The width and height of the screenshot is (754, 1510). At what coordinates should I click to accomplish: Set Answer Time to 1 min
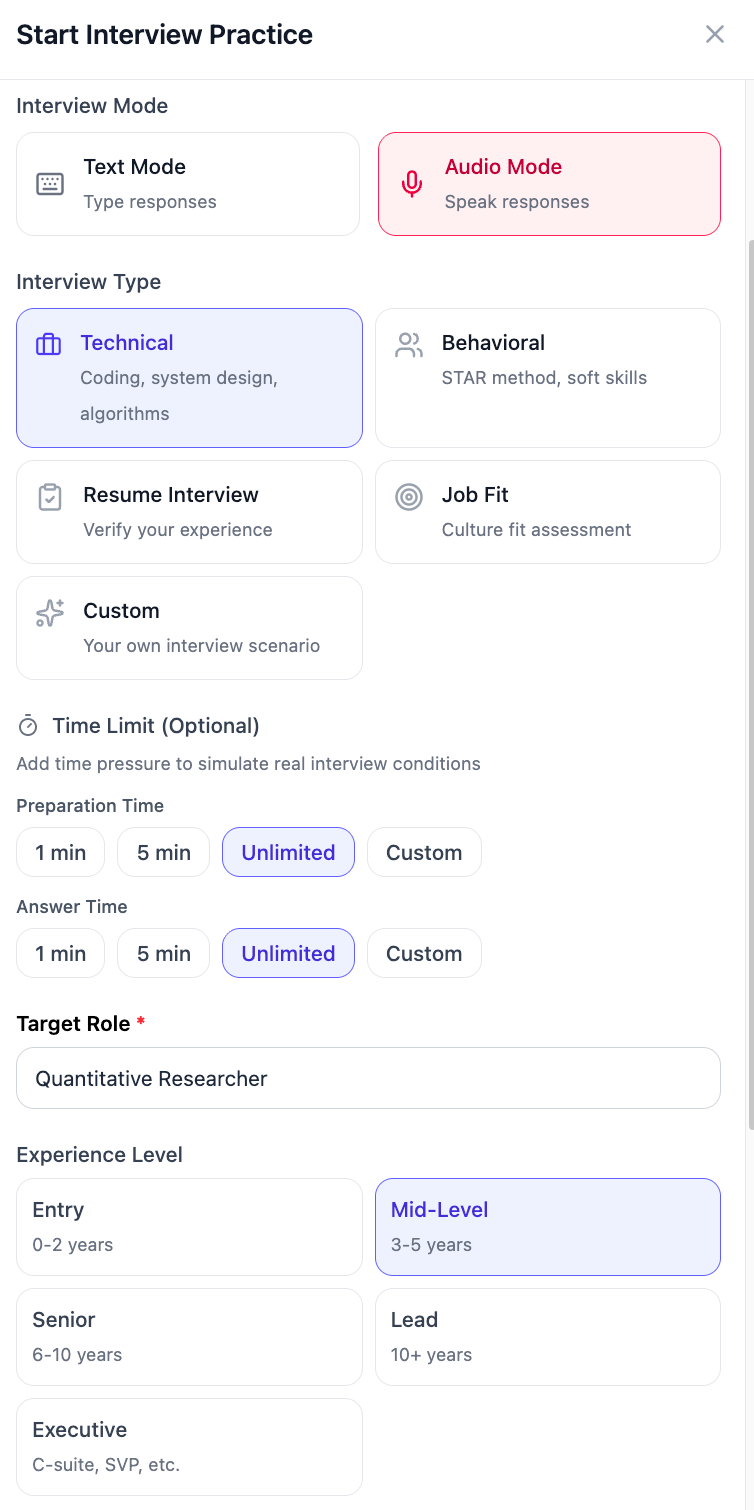tap(60, 953)
